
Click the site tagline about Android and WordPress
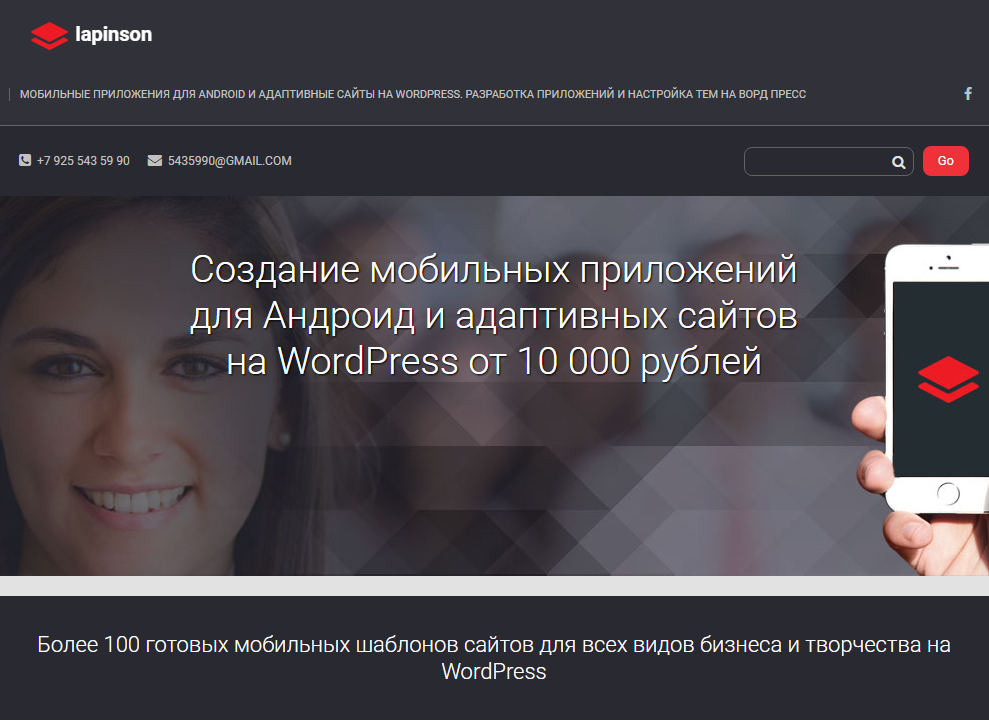[413, 94]
